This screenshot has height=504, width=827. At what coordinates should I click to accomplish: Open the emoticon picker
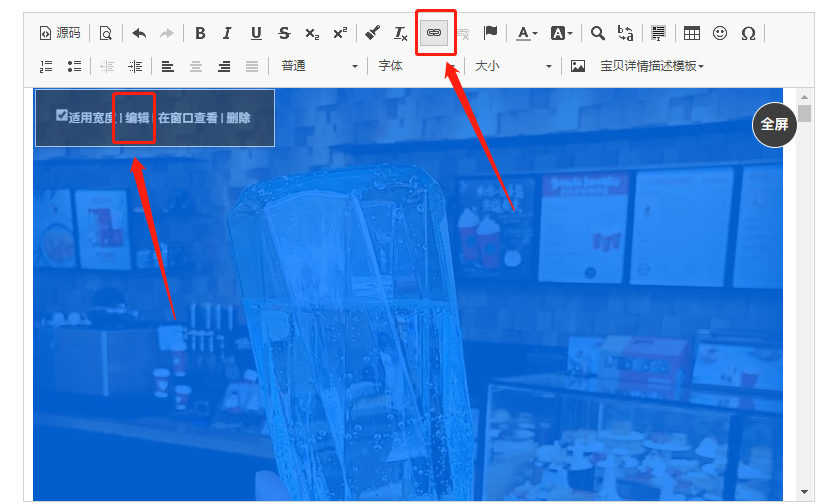(720, 33)
